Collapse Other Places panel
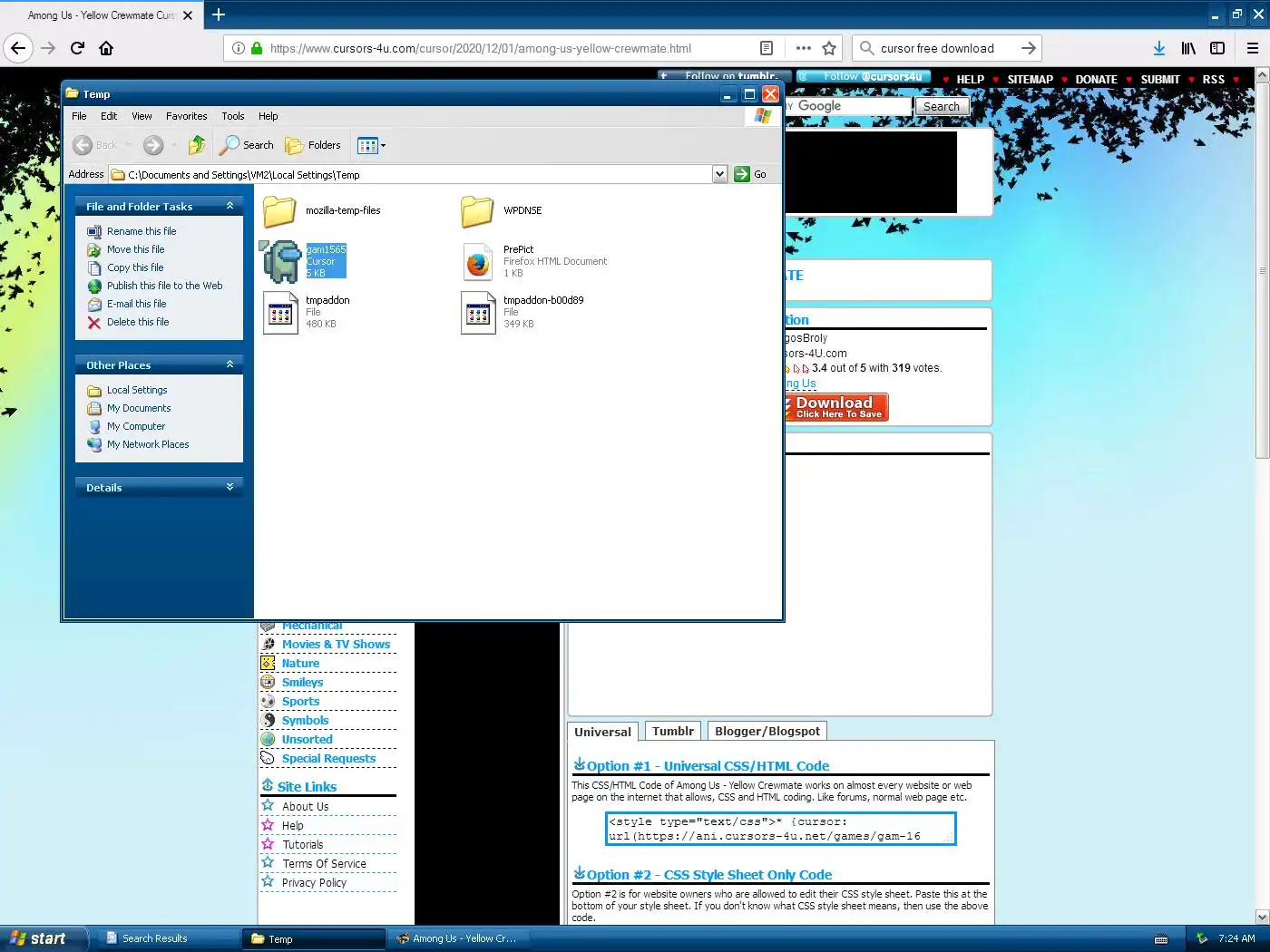 [x=230, y=364]
